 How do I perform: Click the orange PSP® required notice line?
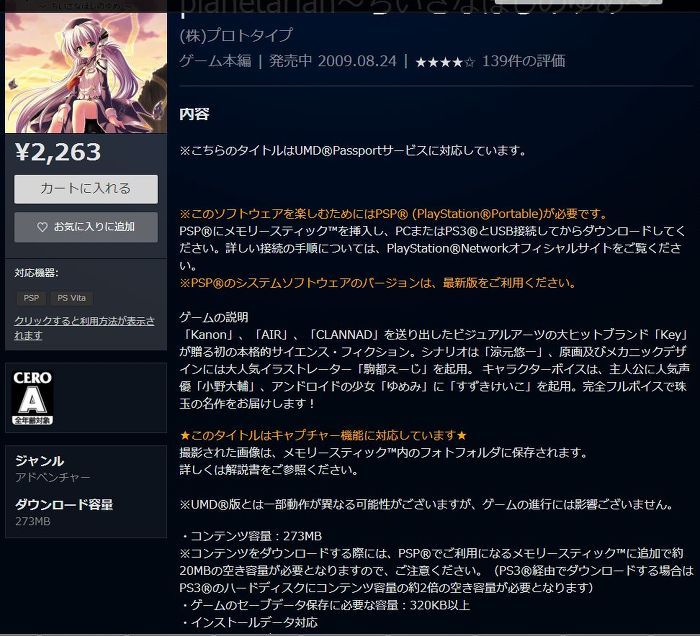tap(393, 214)
